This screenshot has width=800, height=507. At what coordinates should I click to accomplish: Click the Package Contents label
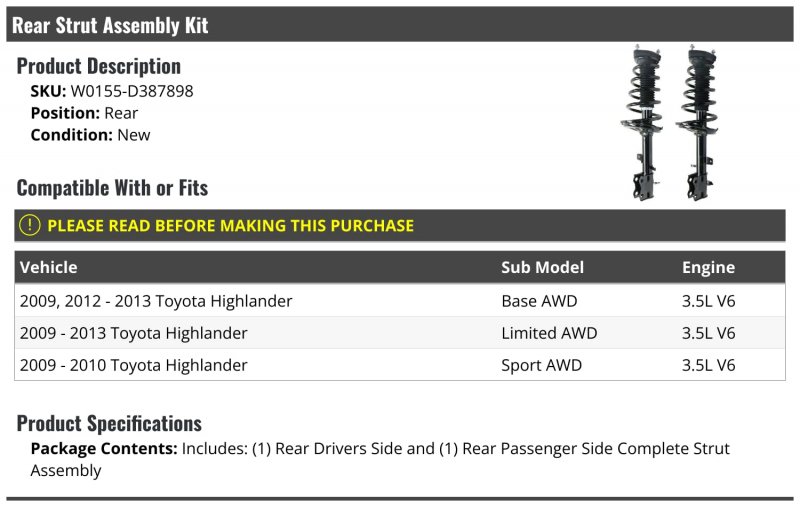(104, 448)
